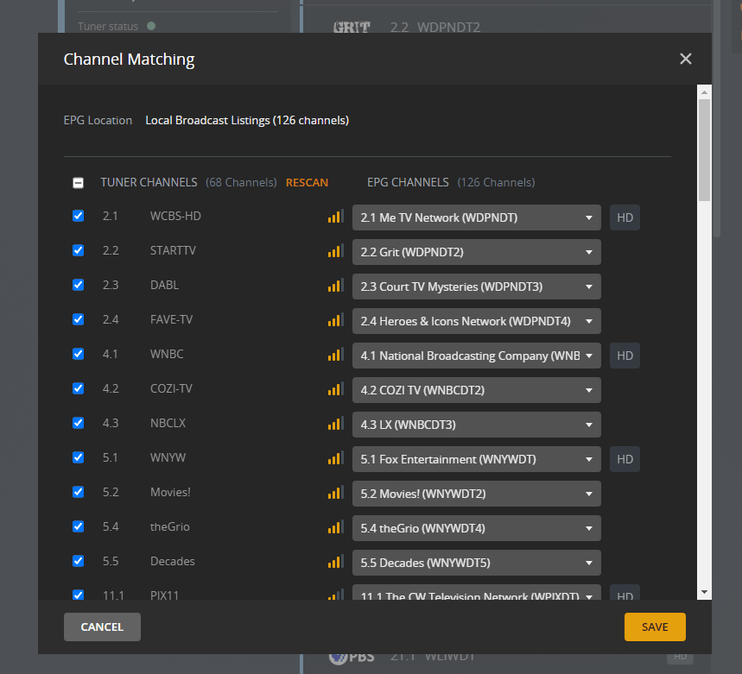Image resolution: width=742 pixels, height=674 pixels.
Task: Click signal strength icon for theGrio
Action: click(x=336, y=528)
